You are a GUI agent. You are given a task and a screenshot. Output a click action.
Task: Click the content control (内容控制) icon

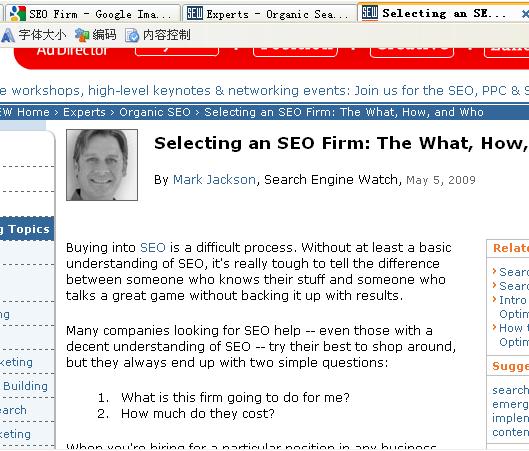point(132,35)
